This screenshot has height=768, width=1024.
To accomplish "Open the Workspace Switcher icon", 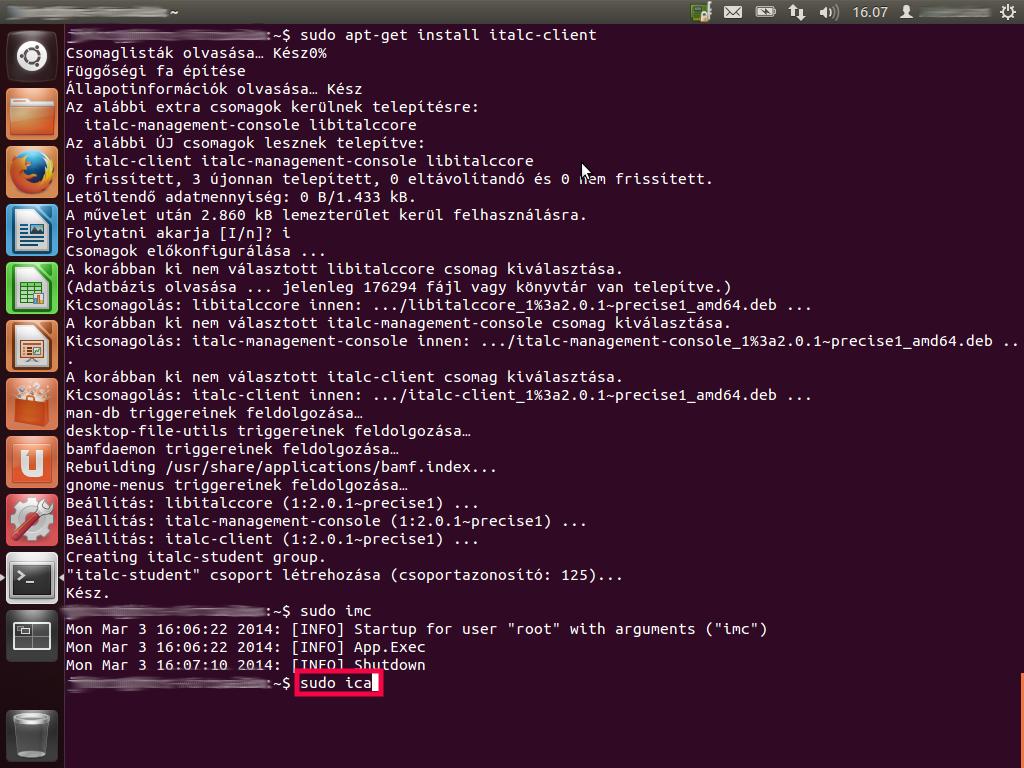I will click(31, 636).
